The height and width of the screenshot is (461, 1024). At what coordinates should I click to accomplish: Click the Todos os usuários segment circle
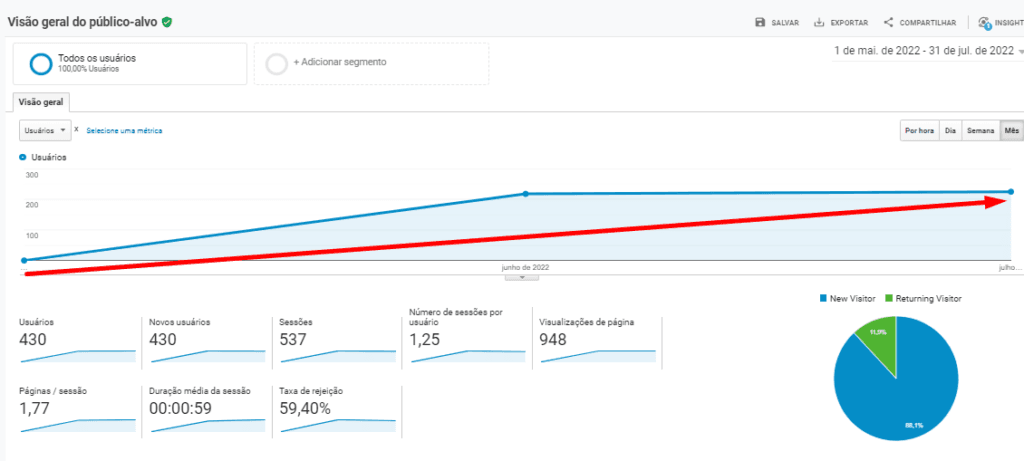[x=41, y=64]
